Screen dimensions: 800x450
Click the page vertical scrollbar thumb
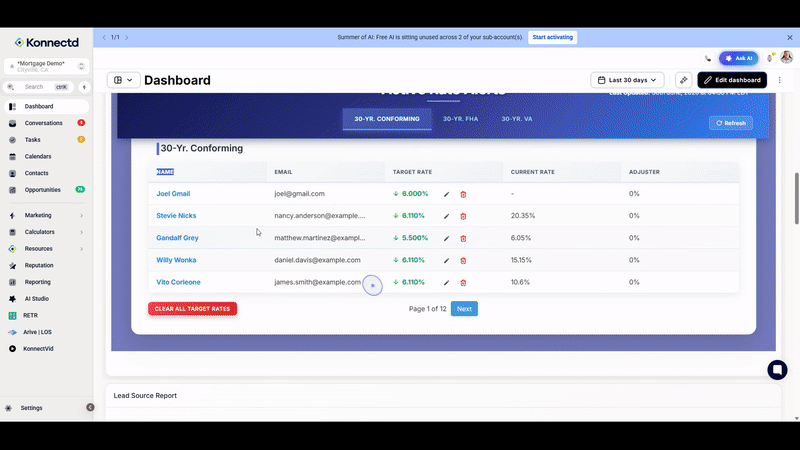point(796,198)
